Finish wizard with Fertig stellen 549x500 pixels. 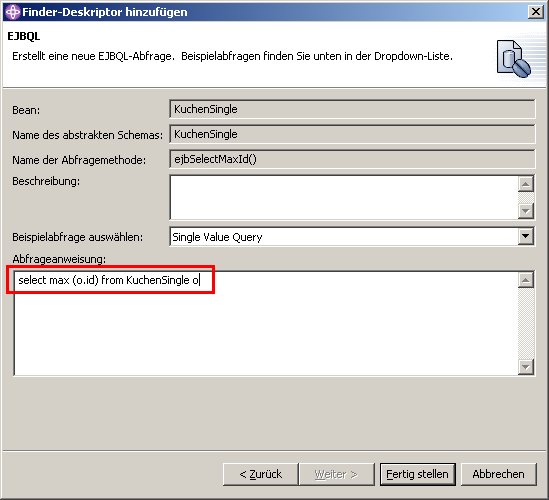pyautogui.click(x=417, y=474)
